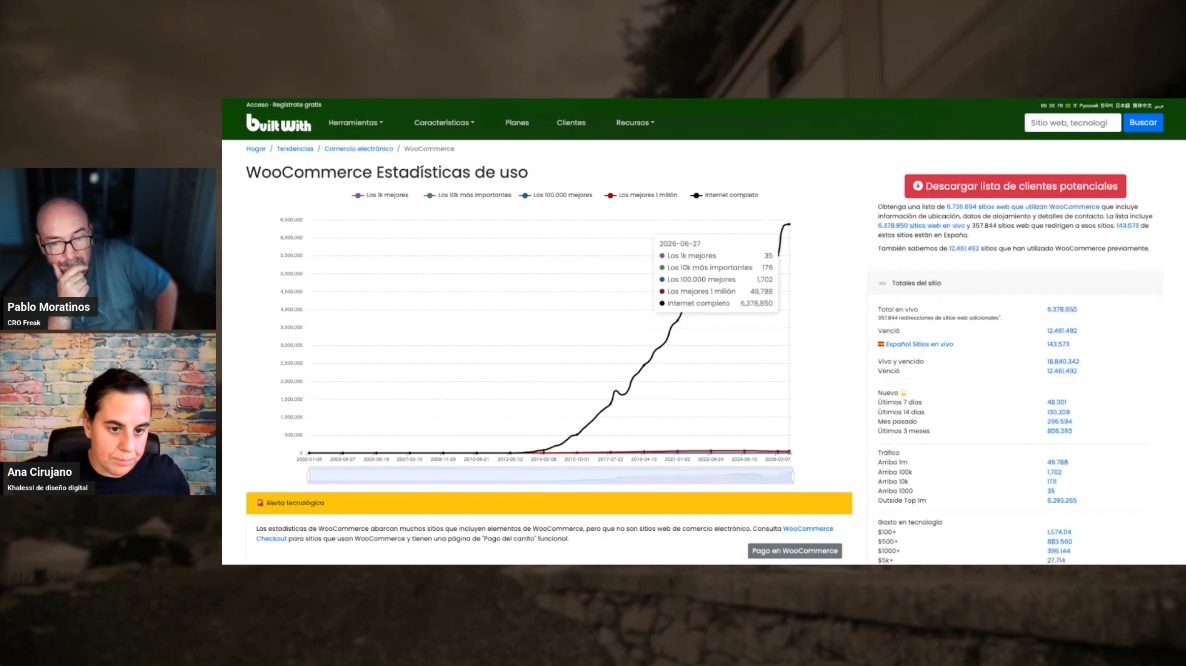The width and height of the screenshot is (1186, 666).
Task: Click Arriba 1m value 49.788
Action: click(1057, 462)
